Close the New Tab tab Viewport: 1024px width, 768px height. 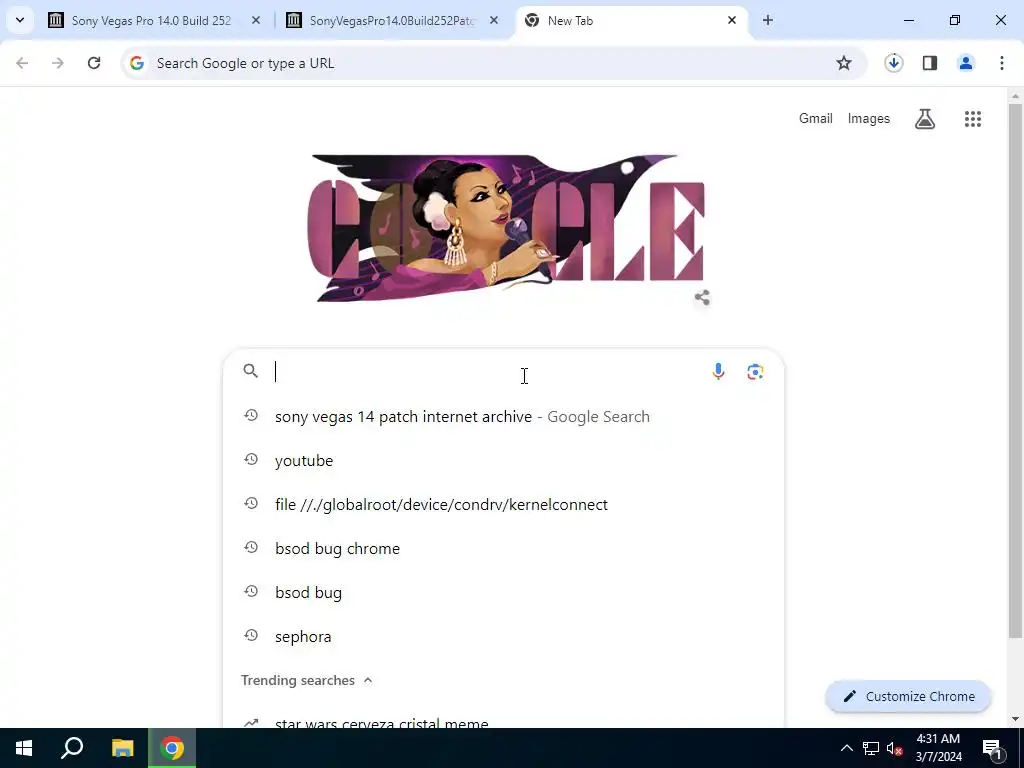[731, 20]
